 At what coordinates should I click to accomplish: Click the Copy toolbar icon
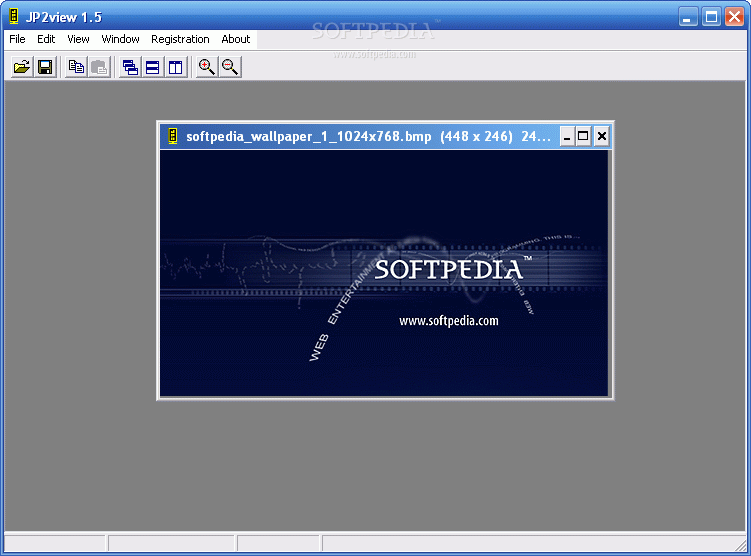(x=76, y=67)
